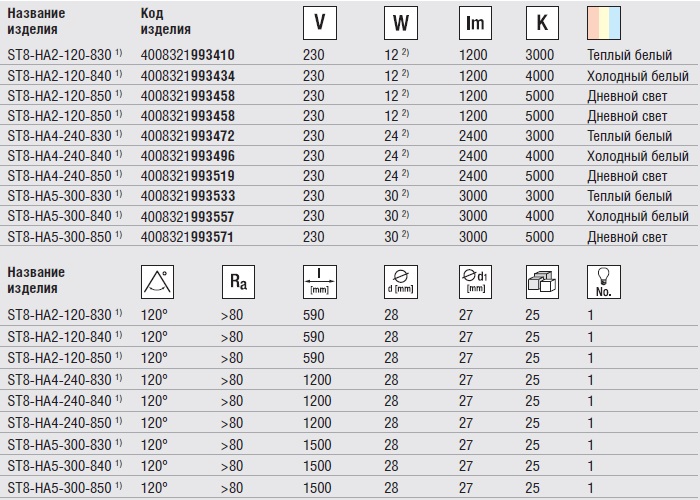Image resolution: width=700 pixels, height=500 pixels.
Task: Click the wattage W icon header
Action: coord(400,24)
